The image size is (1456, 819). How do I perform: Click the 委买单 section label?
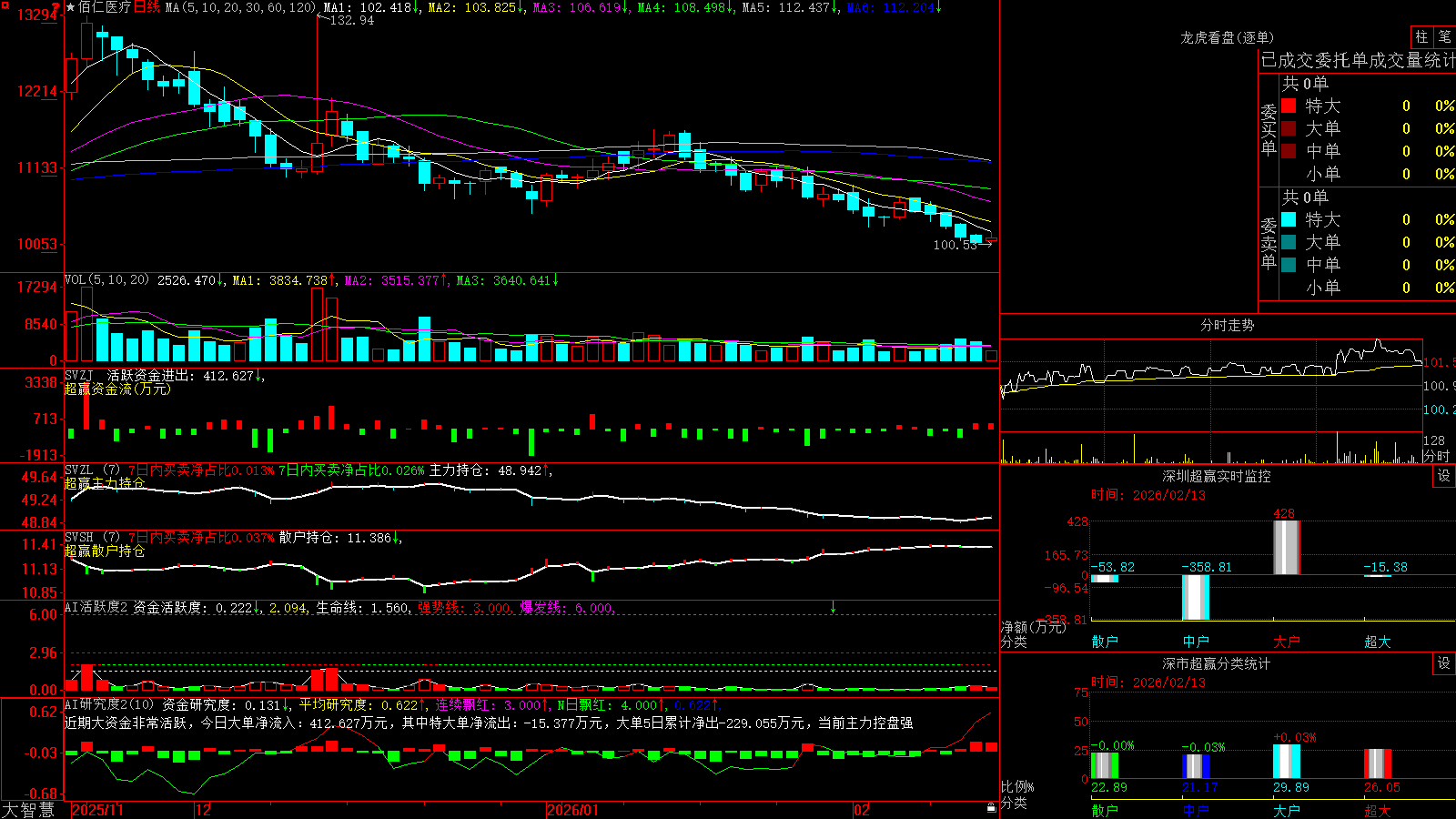click(1269, 129)
